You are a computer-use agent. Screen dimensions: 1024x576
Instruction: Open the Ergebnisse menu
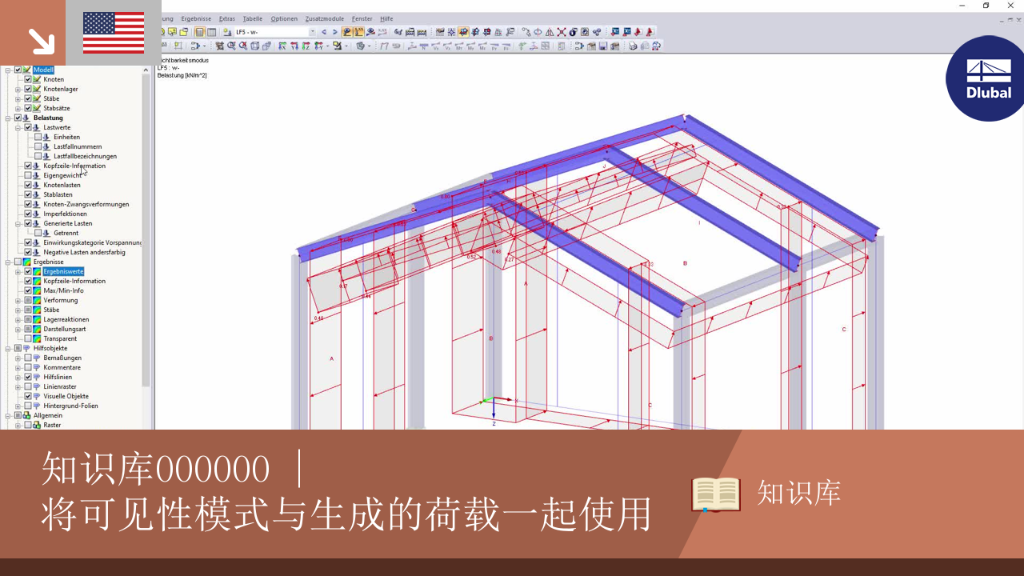pos(196,19)
